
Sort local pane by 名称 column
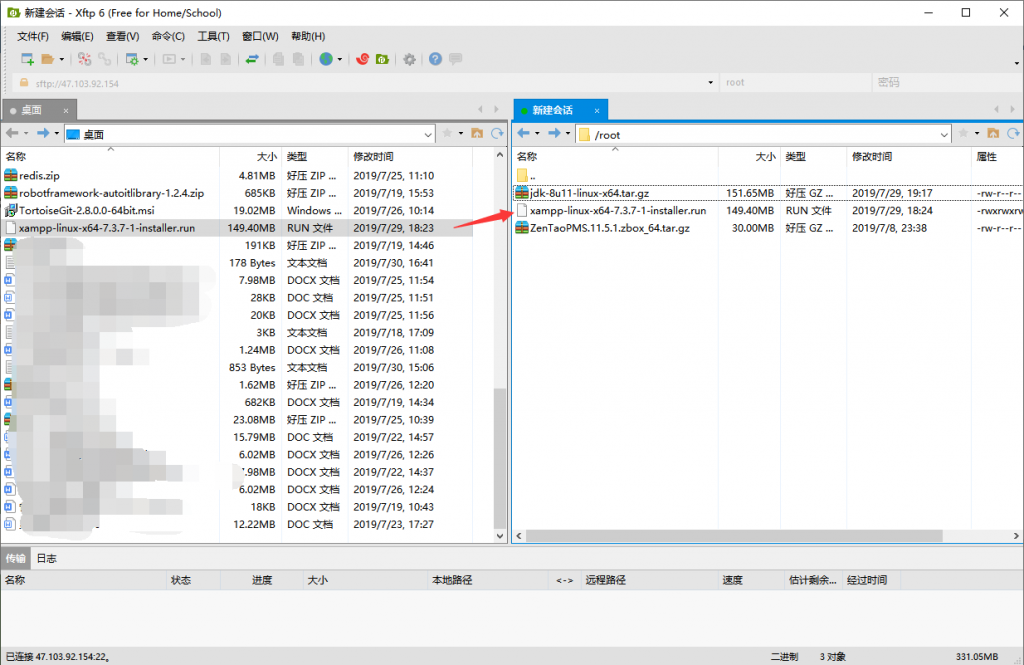[x=110, y=157]
